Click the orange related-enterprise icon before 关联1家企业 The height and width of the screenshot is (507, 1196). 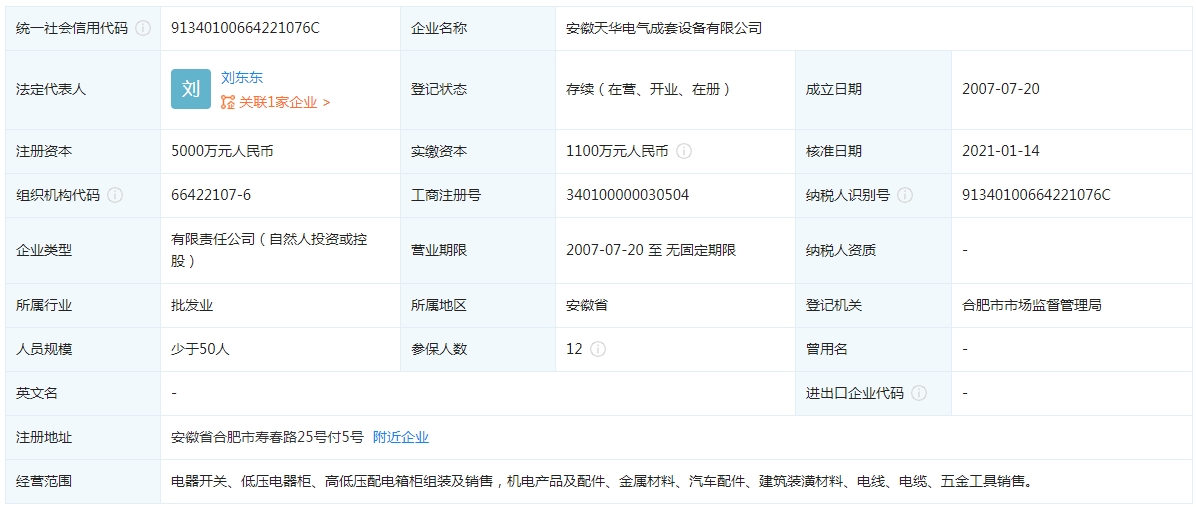228,102
